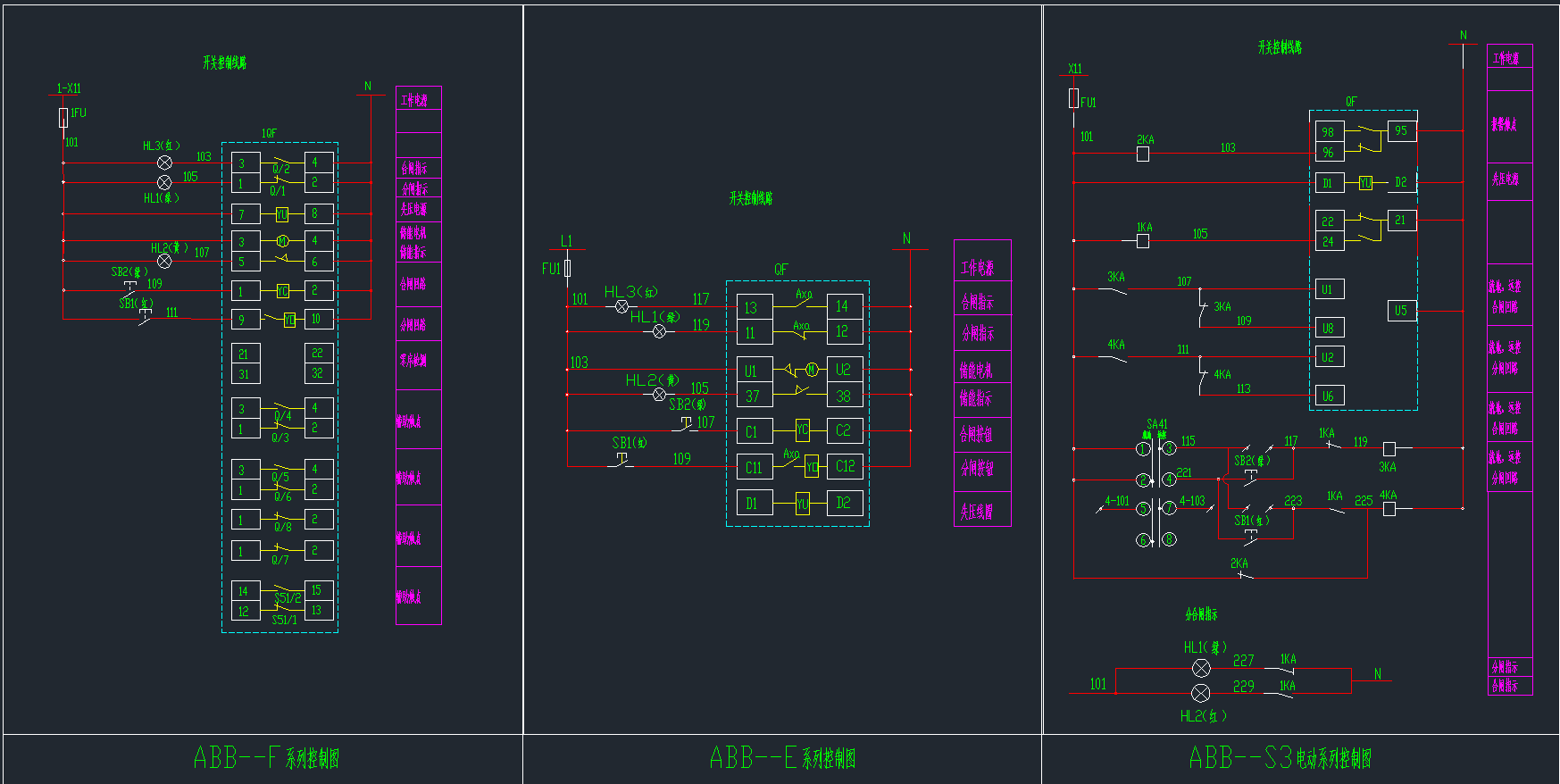1560x784 pixels.
Task: Select the HL1 lamp symbol in ABB-E diagram
Action: (659, 331)
